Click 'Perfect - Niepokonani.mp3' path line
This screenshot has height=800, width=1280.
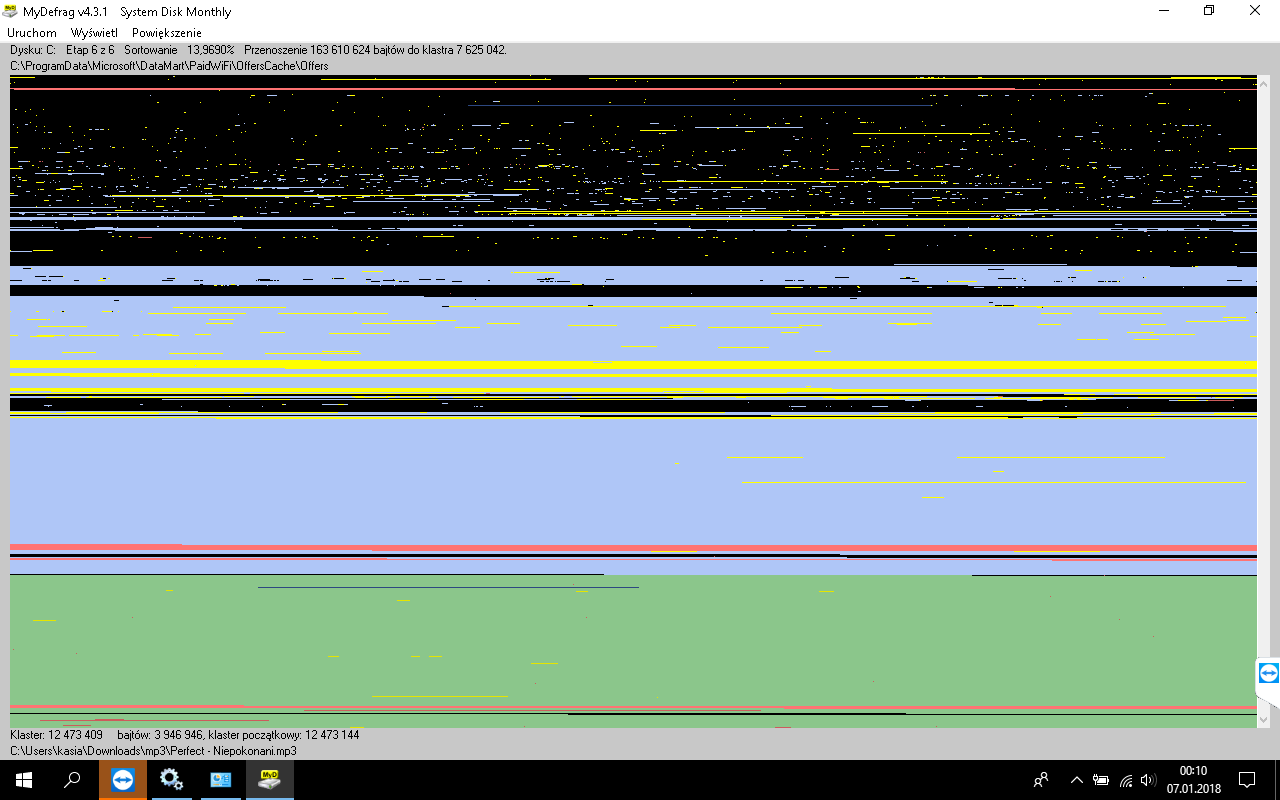(153, 750)
